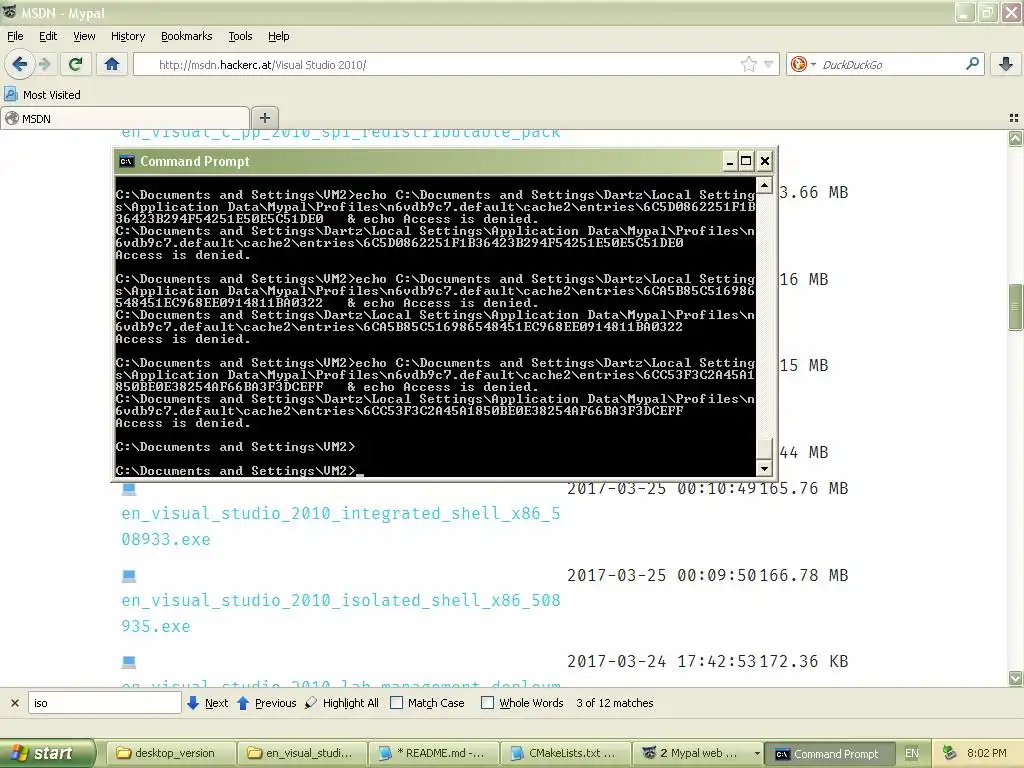Screen dimensions: 1024x768
Task: Click the browser vertical scrollbar thumb
Action: pos(1016,307)
